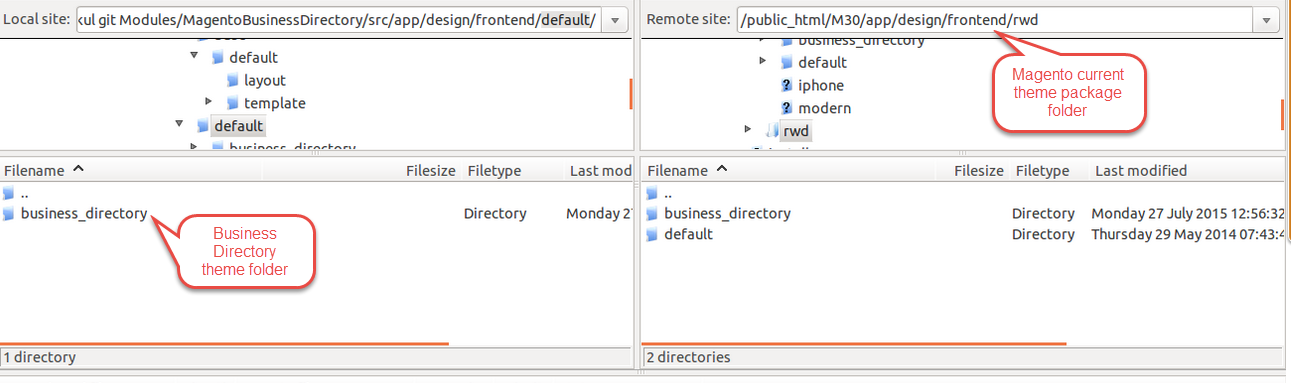Collapse the upper default folder in local tree

click(x=194, y=57)
